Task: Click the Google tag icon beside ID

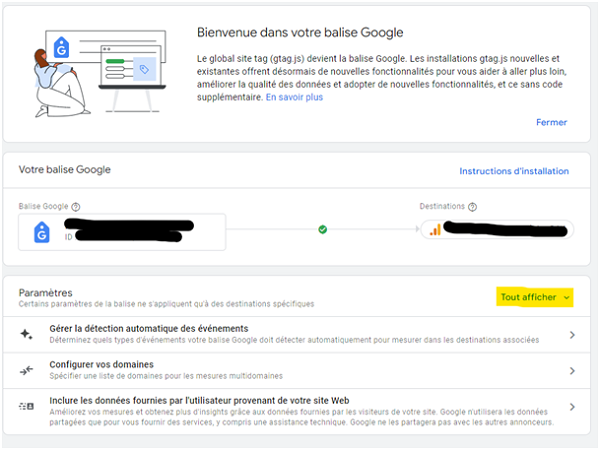Action: point(42,232)
